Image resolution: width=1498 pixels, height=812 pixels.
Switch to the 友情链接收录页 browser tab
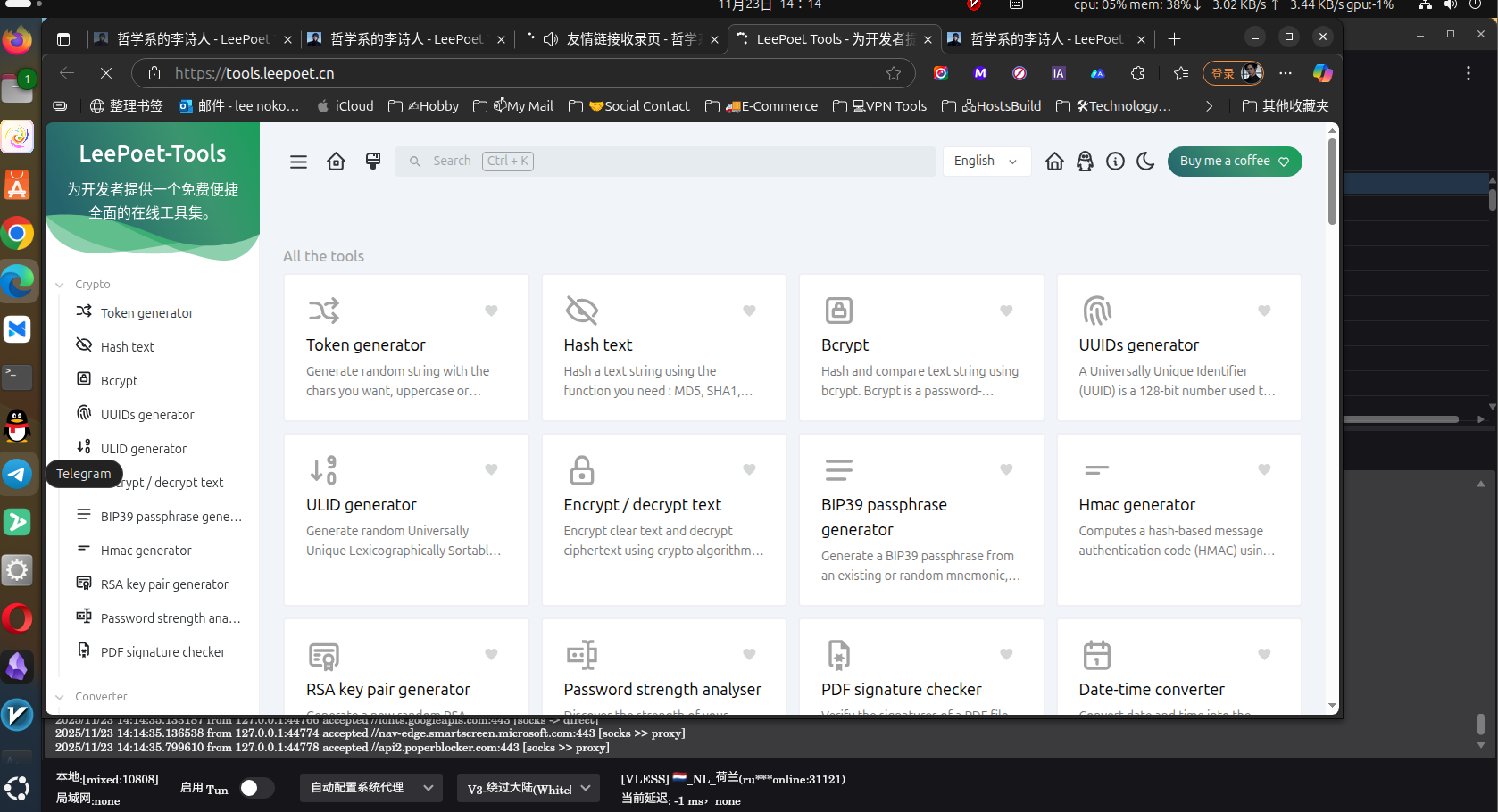click(623, 39)
